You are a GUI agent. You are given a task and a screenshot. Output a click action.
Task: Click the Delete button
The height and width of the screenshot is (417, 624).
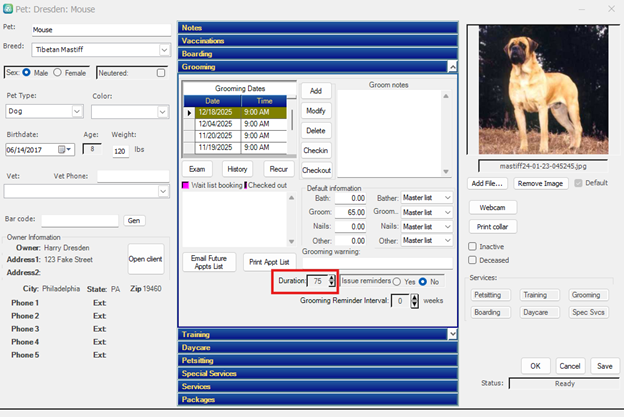click(316, 131)
